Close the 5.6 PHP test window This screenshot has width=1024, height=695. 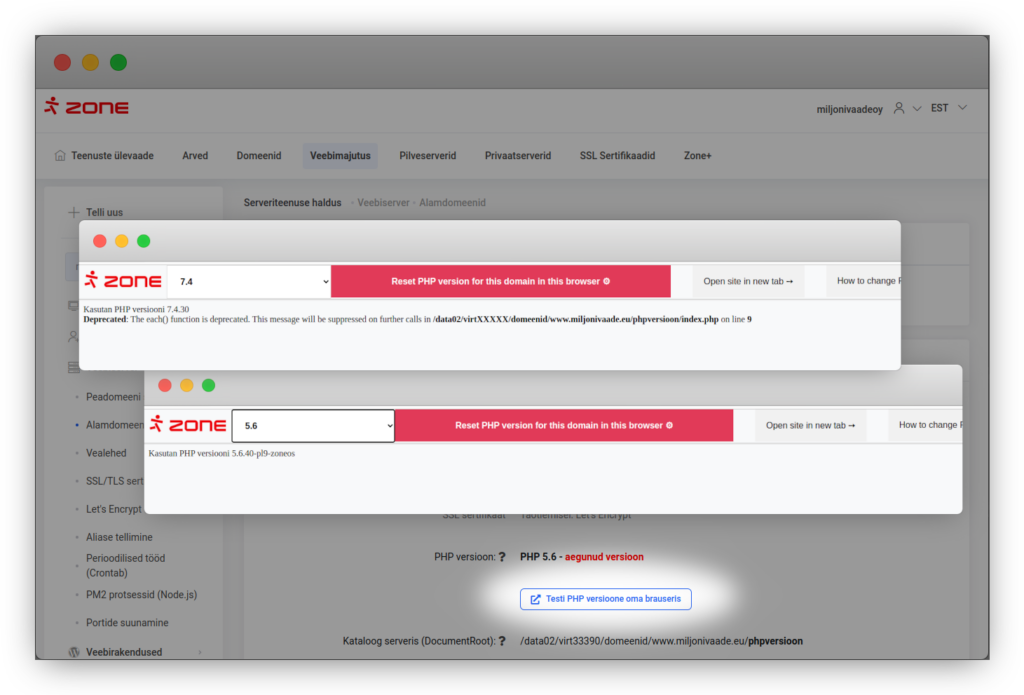[165, 385]
